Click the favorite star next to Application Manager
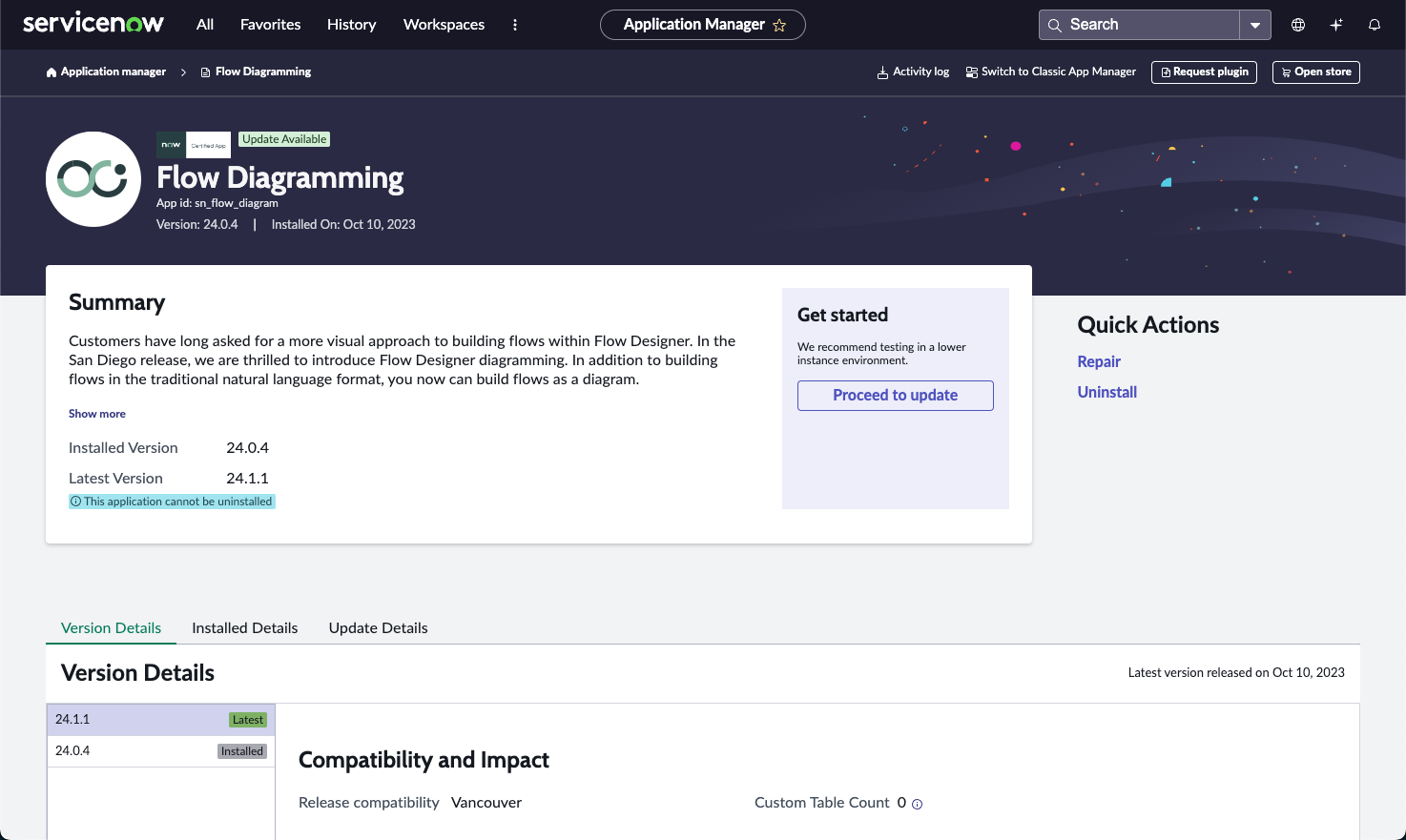Image resolution: width=1406 pixels, height=840 pixels. pos(779,26)
